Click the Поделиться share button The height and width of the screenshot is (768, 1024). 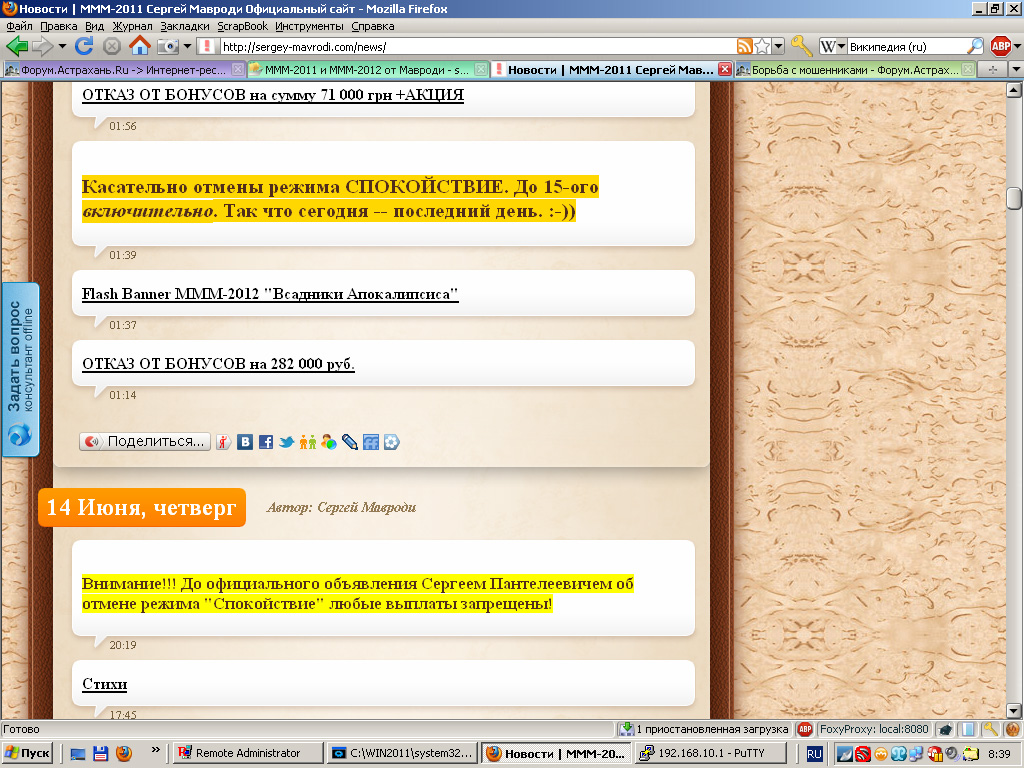click(x=145, y=441)
